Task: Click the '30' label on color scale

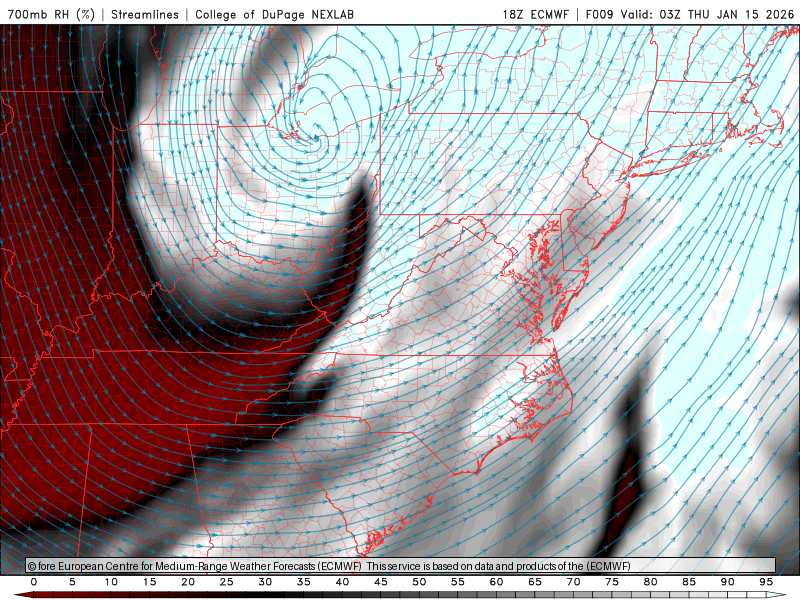Action: (265, 582)
